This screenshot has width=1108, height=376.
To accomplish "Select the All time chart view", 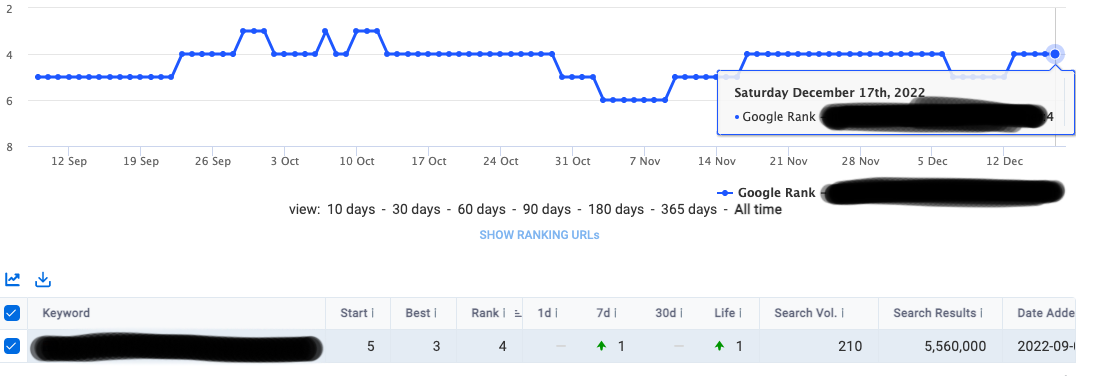I will pos(758,210).
